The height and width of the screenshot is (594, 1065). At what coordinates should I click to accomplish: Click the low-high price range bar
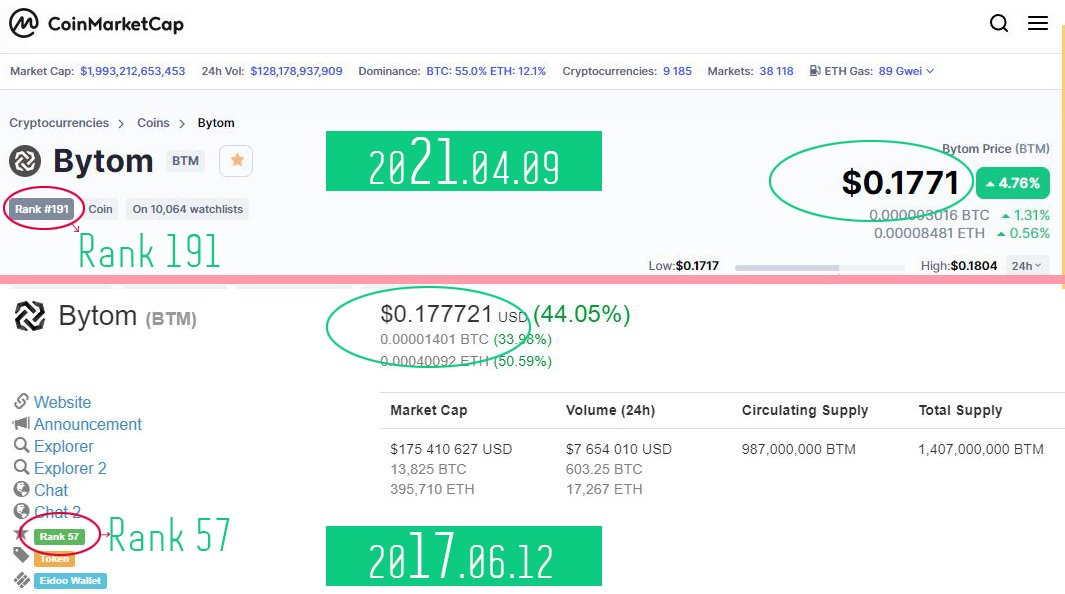(820, 267)
